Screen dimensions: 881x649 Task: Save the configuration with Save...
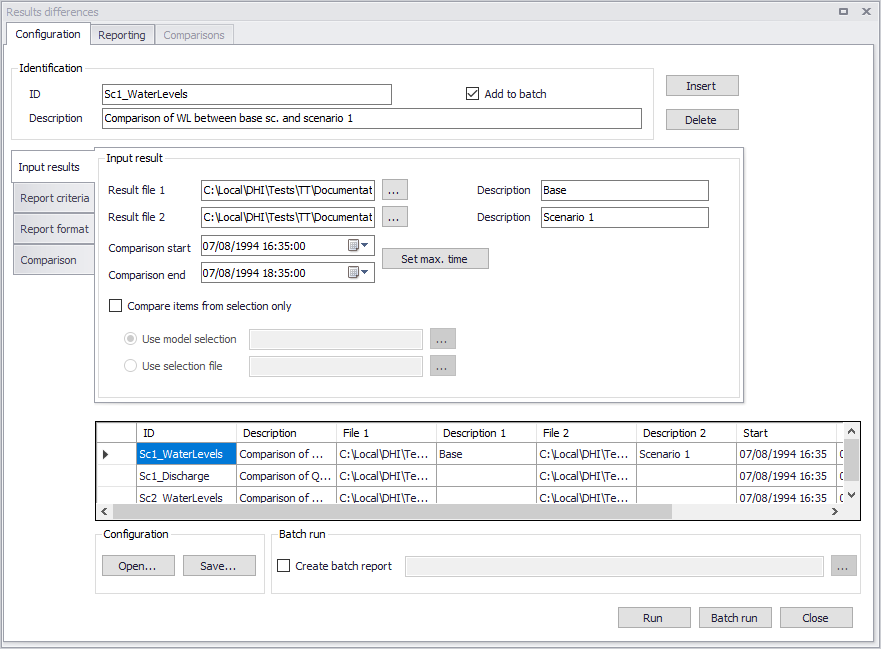[219, 566]
